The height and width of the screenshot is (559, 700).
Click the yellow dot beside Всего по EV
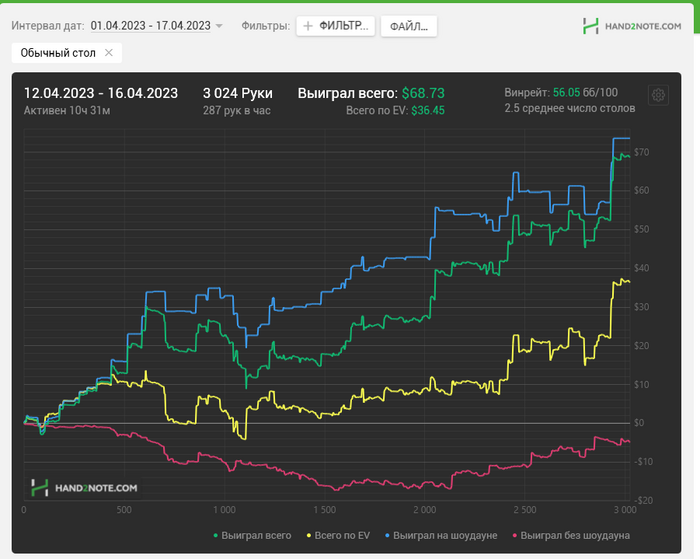click(308, 535)
